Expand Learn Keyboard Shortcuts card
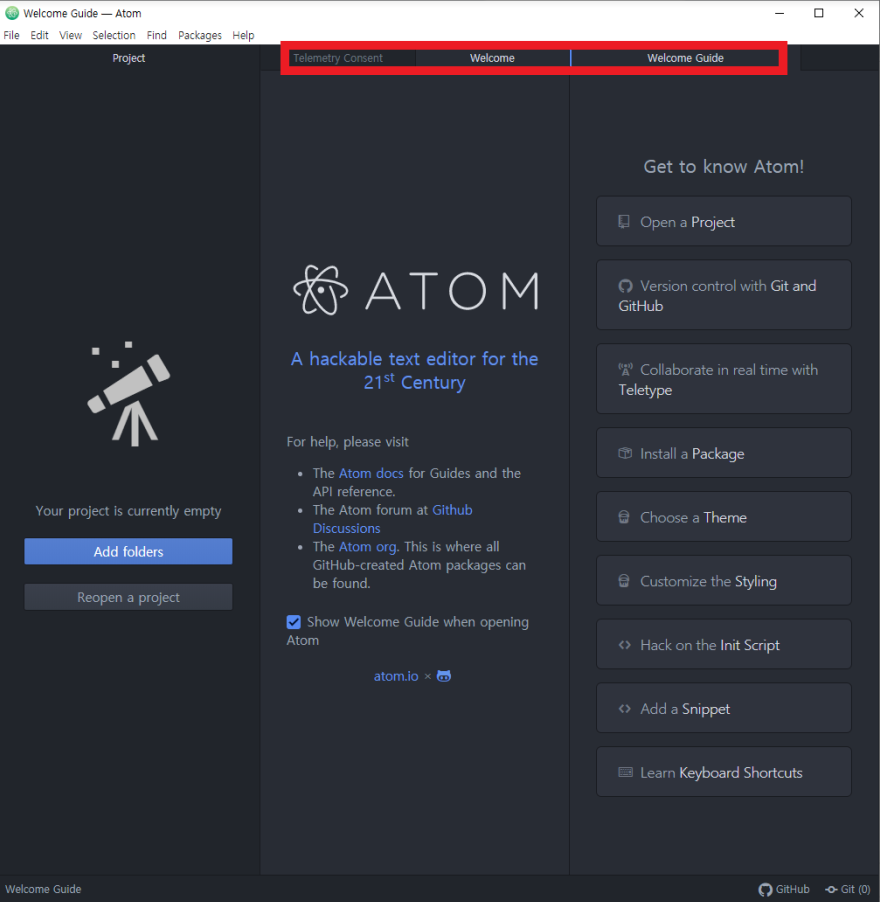The image size is (880, 902). coord(724,772)
